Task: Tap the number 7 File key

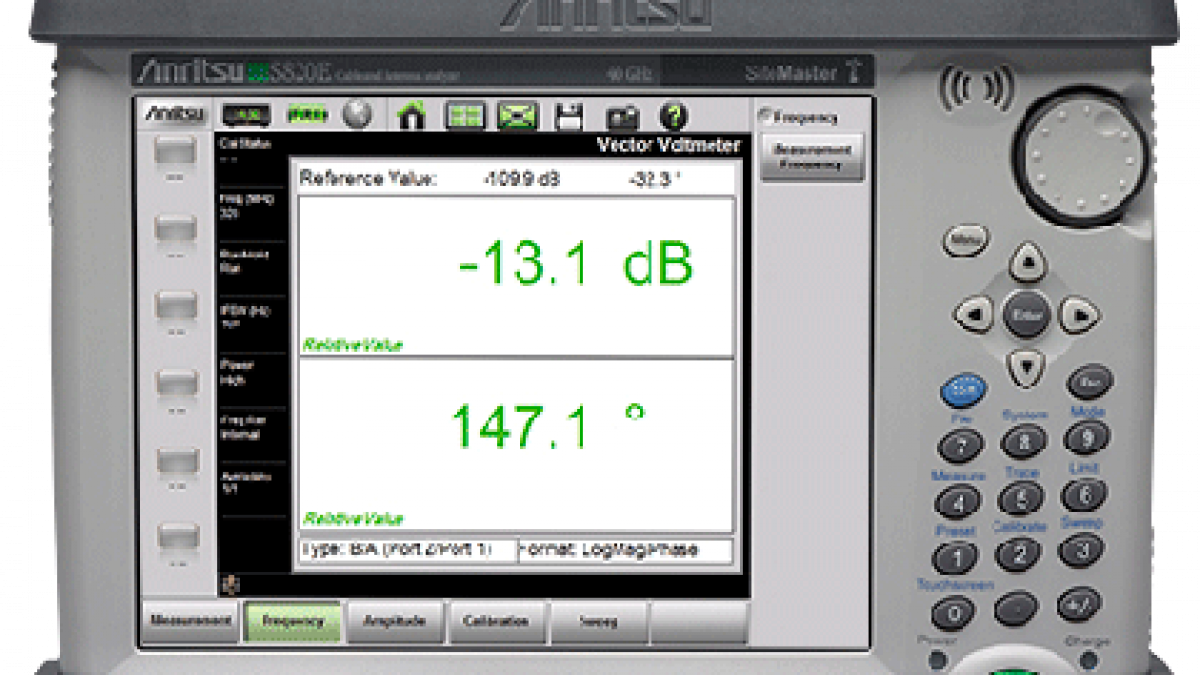Action: [x=960, y=444]
